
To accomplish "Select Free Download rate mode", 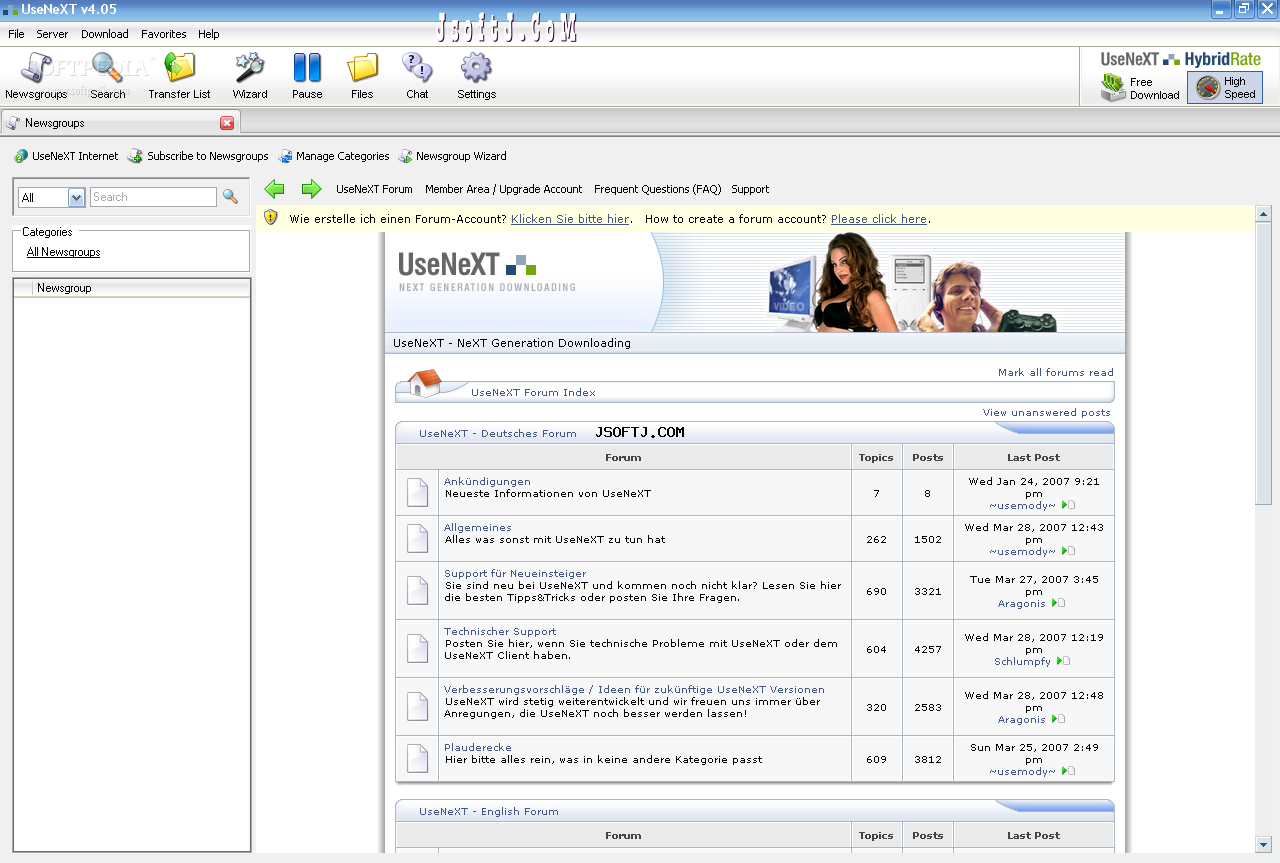I will click(1140, 88).
